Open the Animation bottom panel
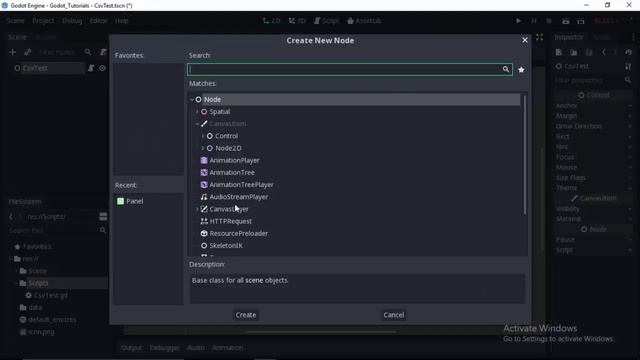 tap(227, 348)
